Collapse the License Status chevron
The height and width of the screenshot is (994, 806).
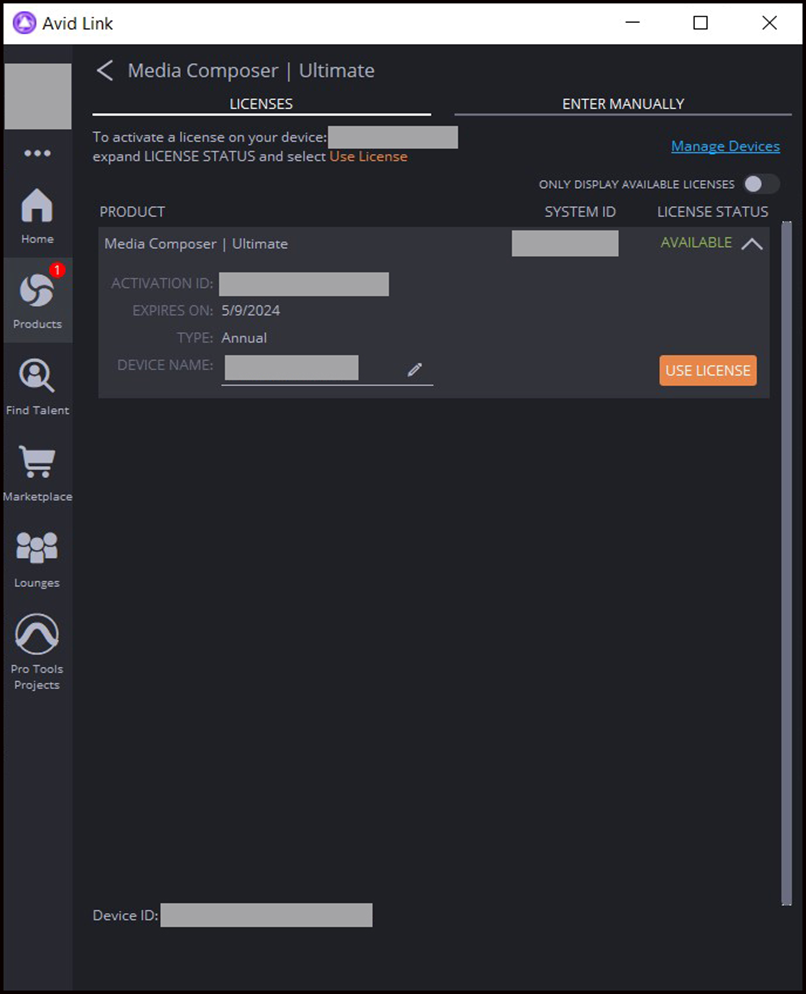[x=751, y=243]
